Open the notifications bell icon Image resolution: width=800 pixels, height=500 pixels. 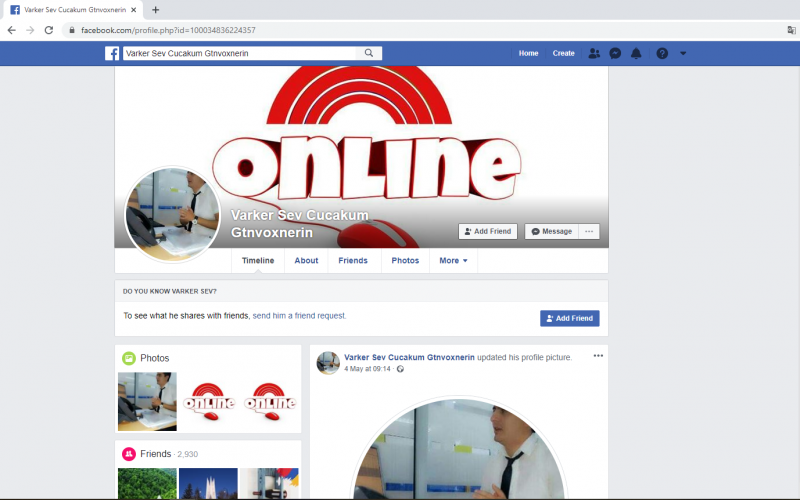point(637,53)
